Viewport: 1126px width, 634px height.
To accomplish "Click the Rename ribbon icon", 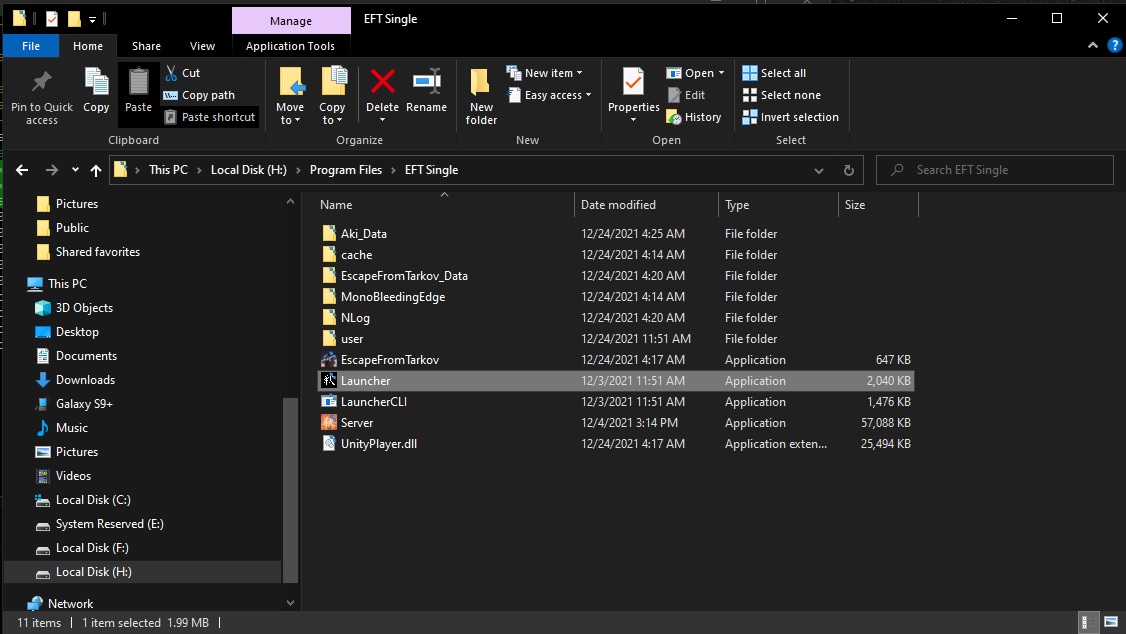I will pos(427,81).
